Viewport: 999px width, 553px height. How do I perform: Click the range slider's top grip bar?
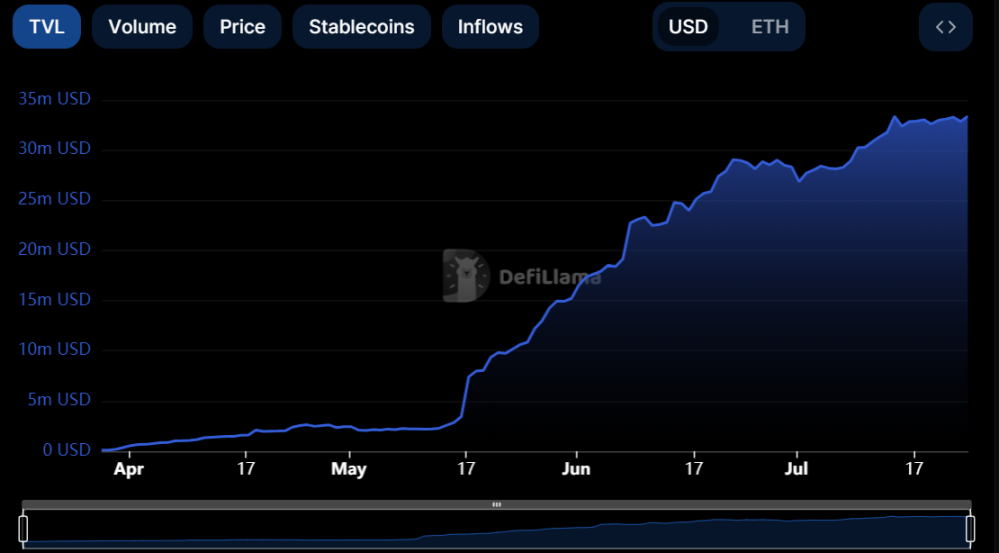click(x=496, y=505)
